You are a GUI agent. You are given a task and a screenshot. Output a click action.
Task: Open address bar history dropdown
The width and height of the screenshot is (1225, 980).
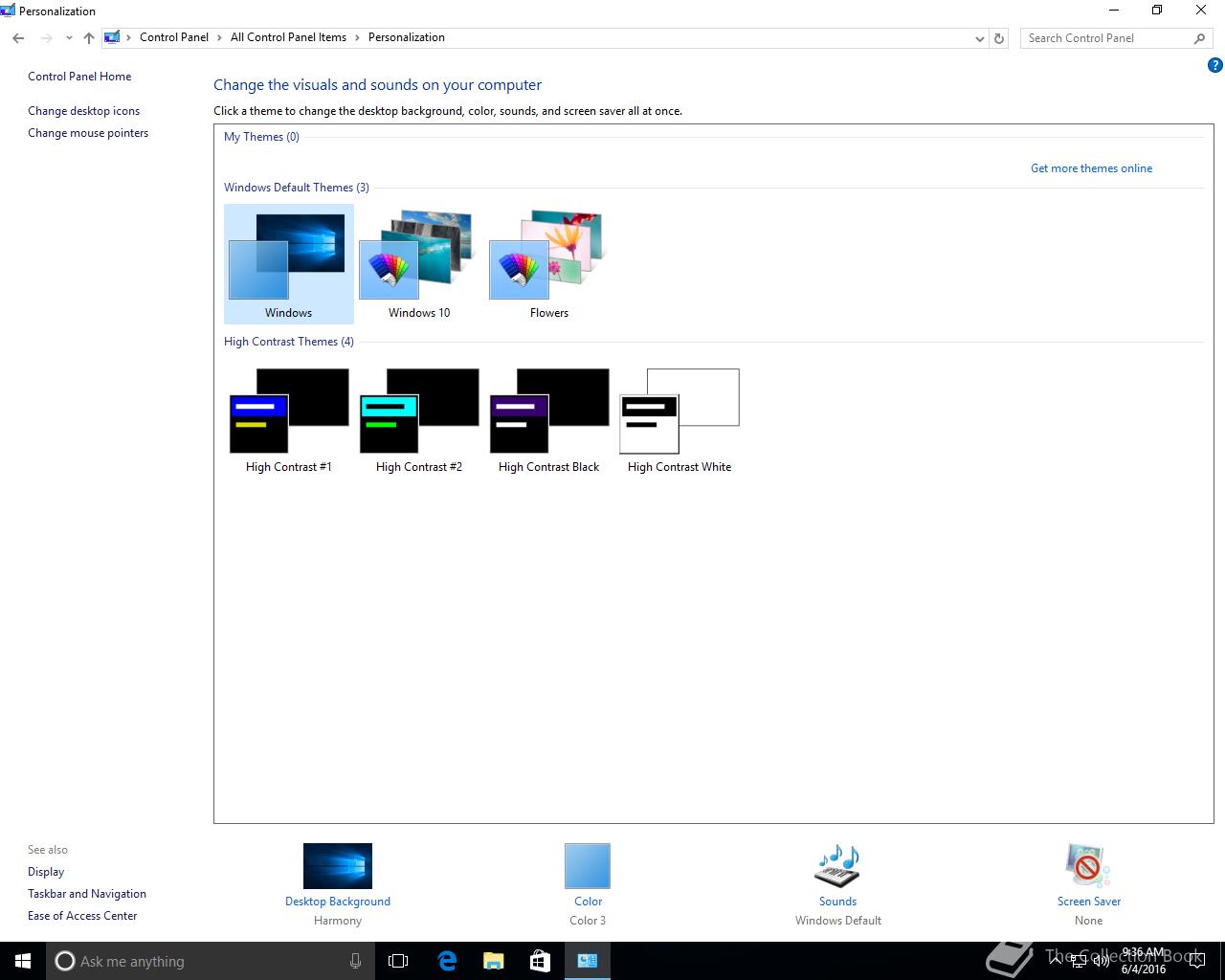(979, 38)
